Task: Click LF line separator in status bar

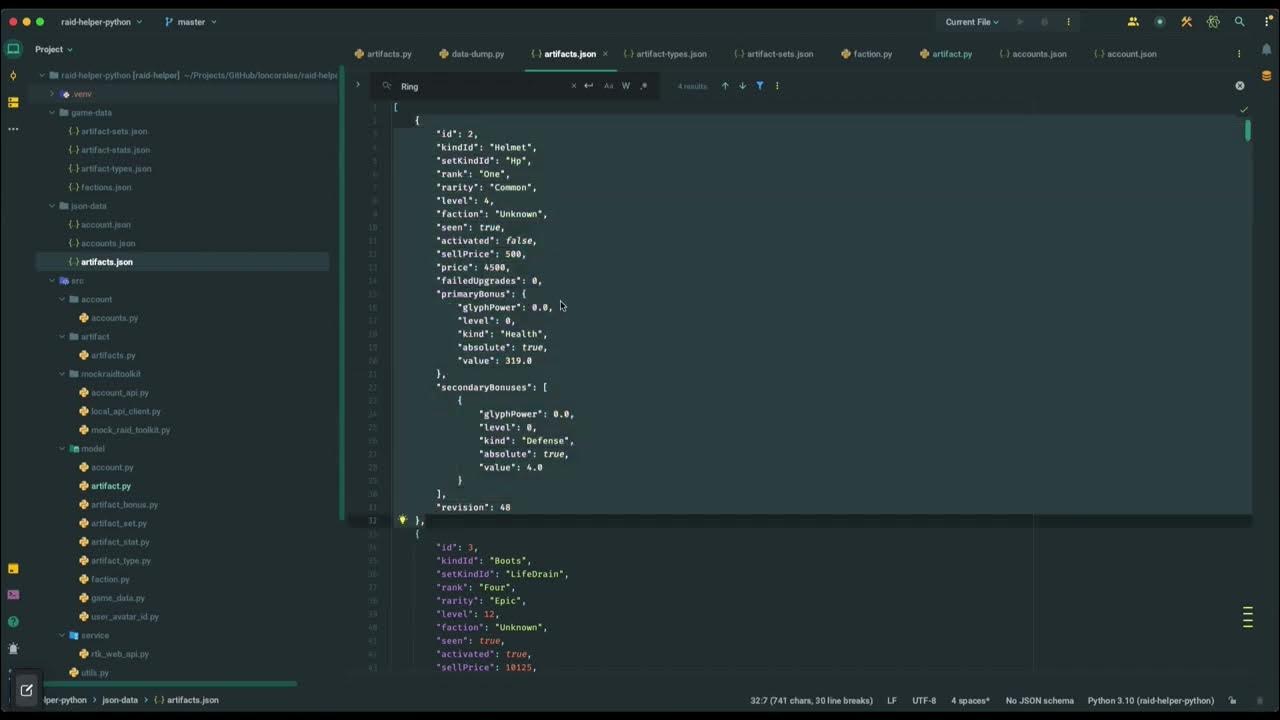Action: [x=892, y=701]
